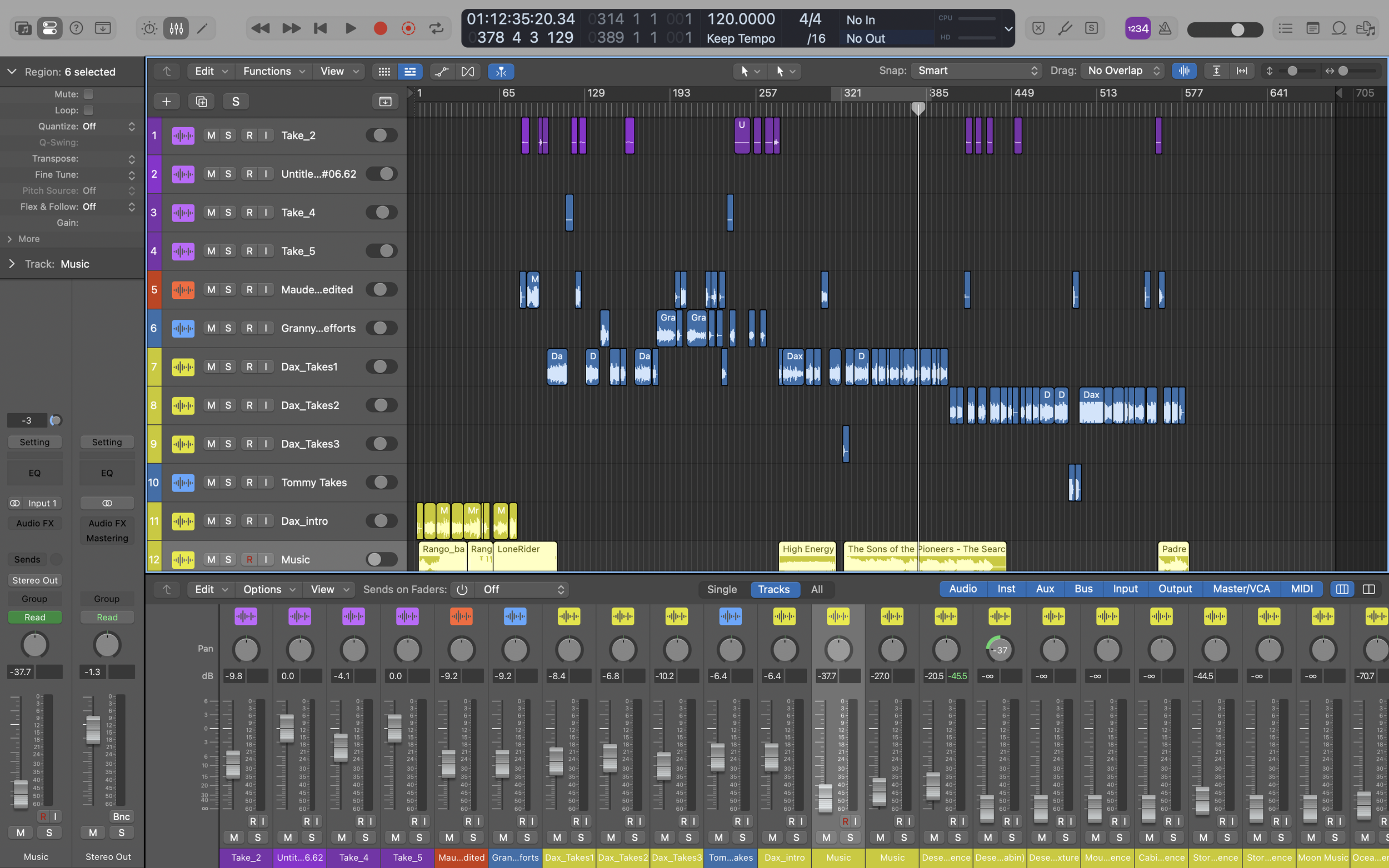Viewport: 1389px width, 868px height.
Task: Click the Metronome icon
Action: click(1165, 28)
